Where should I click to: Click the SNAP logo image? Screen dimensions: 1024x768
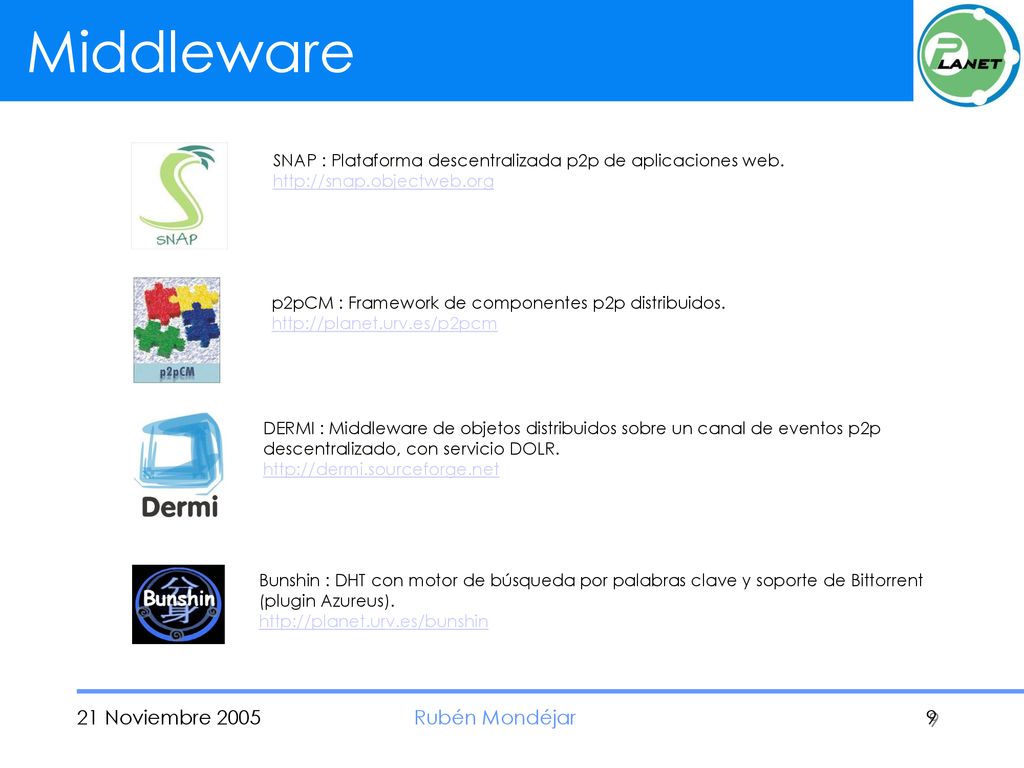pos(179,196)
